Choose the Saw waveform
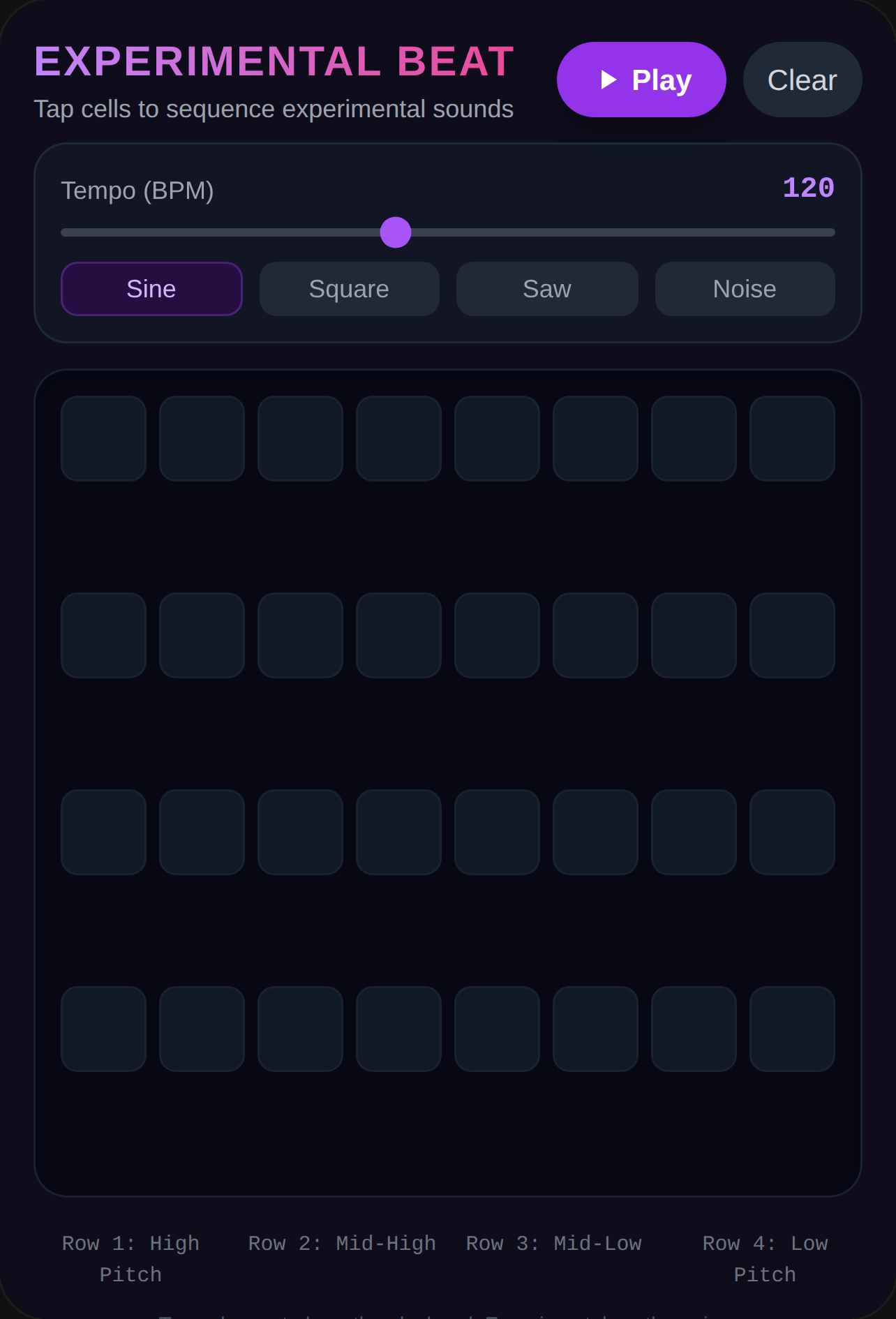The height and width of the screenshot is (1319, 896). point(547,289)
